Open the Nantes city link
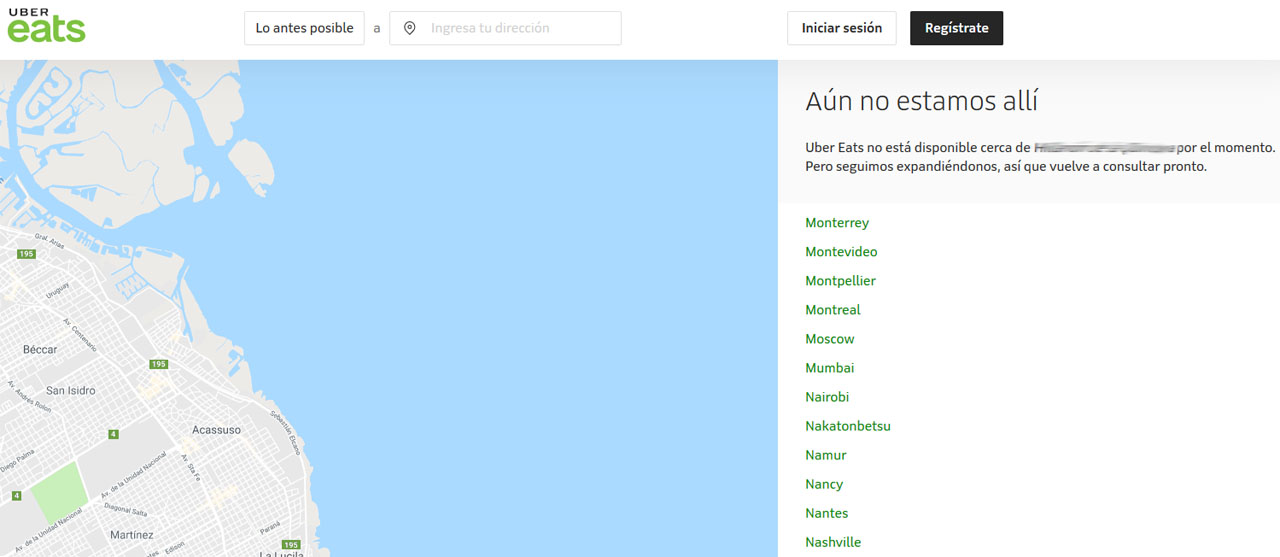The height and width of the screenshot is (557, 1280). 827,513
